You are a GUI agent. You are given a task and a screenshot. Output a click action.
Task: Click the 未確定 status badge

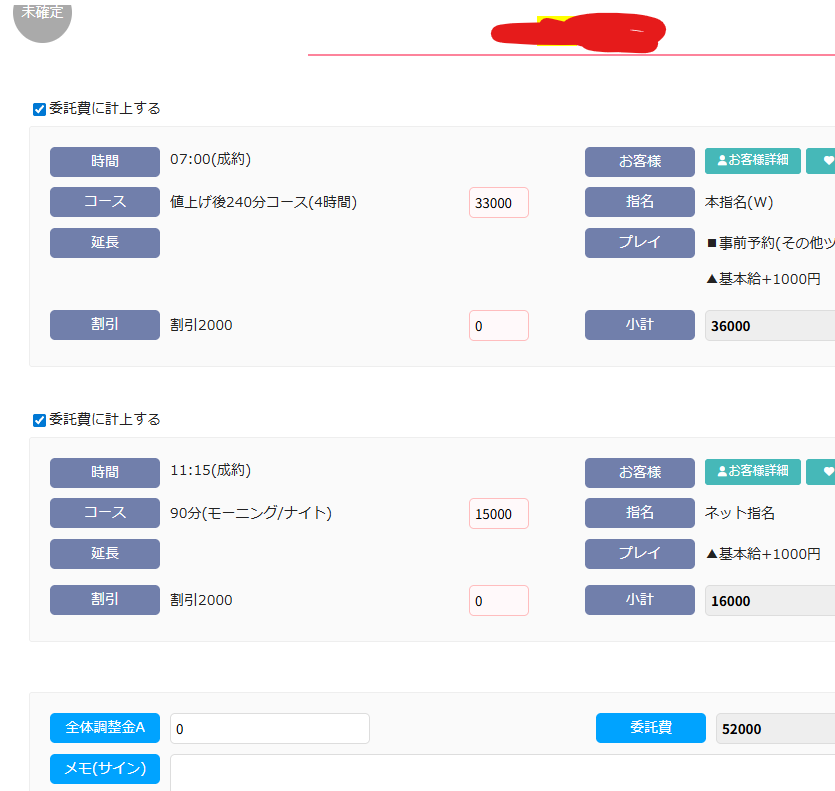pyautogui.click(x=42, y=16)
